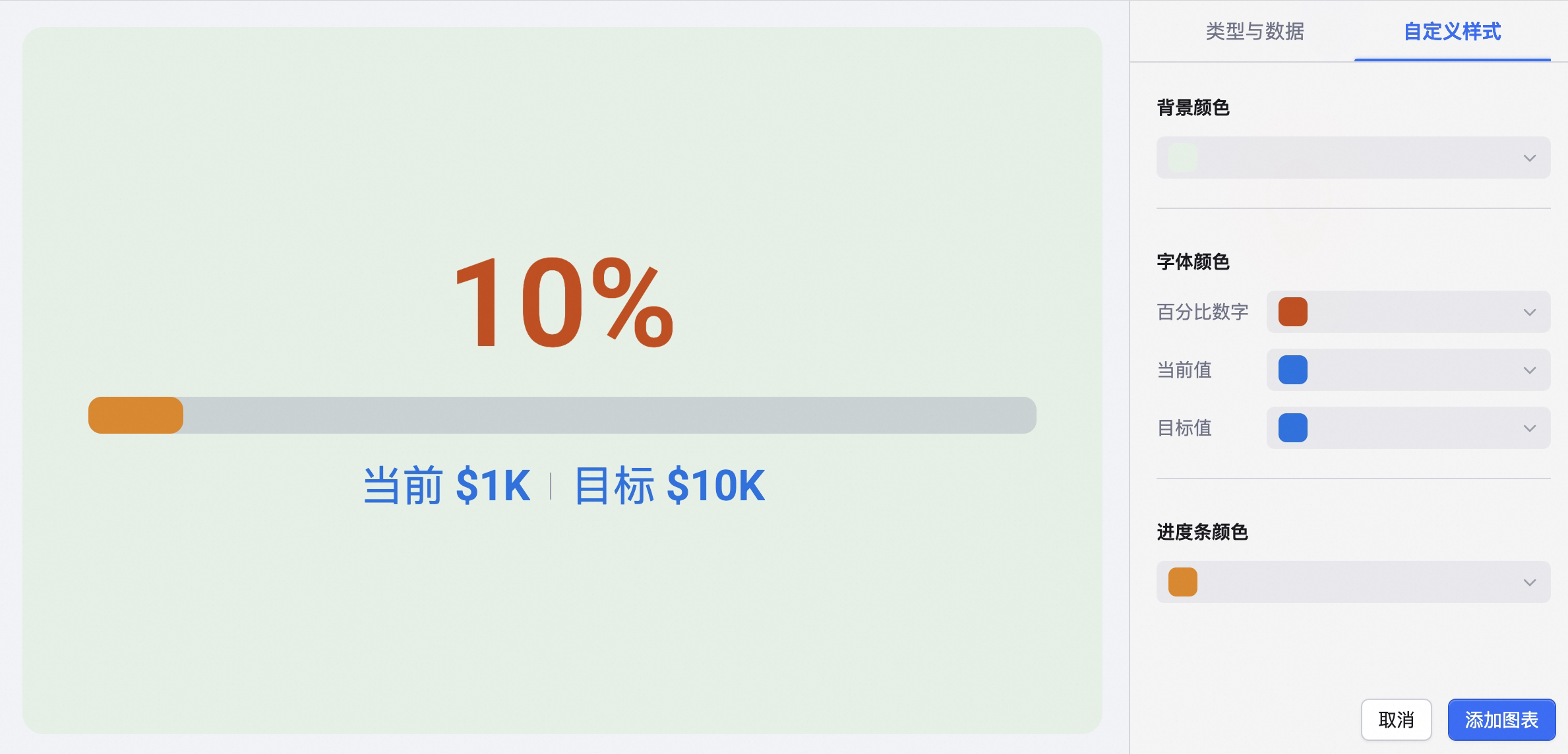Click the 进度条颜色 selector field
This screenshot has height=754, width=1568.
(1353, 582)
